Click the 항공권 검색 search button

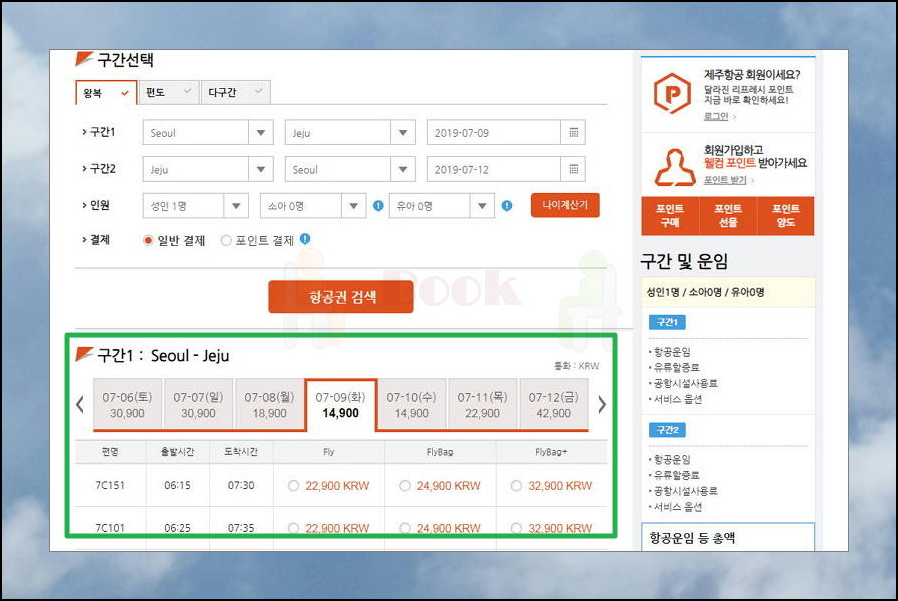coord(341,297)
